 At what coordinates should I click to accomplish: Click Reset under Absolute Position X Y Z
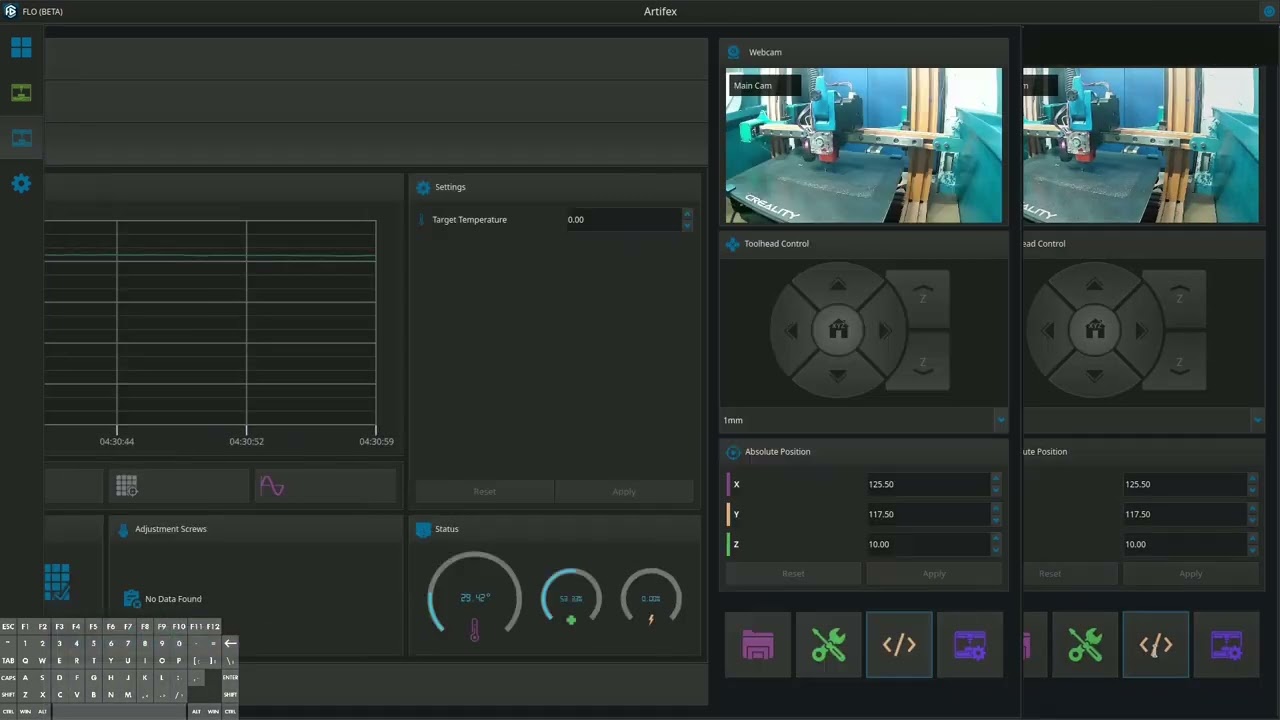pyautogui.click(x=793, y=573)
